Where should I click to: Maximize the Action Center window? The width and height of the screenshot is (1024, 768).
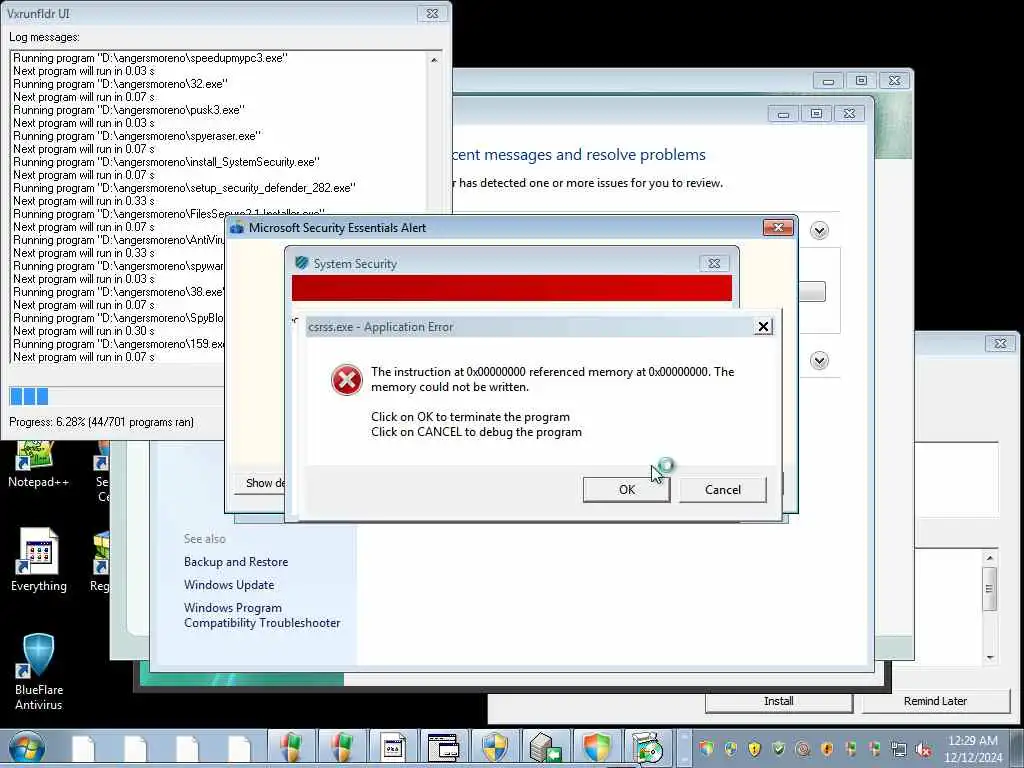(x=816, y=114)
